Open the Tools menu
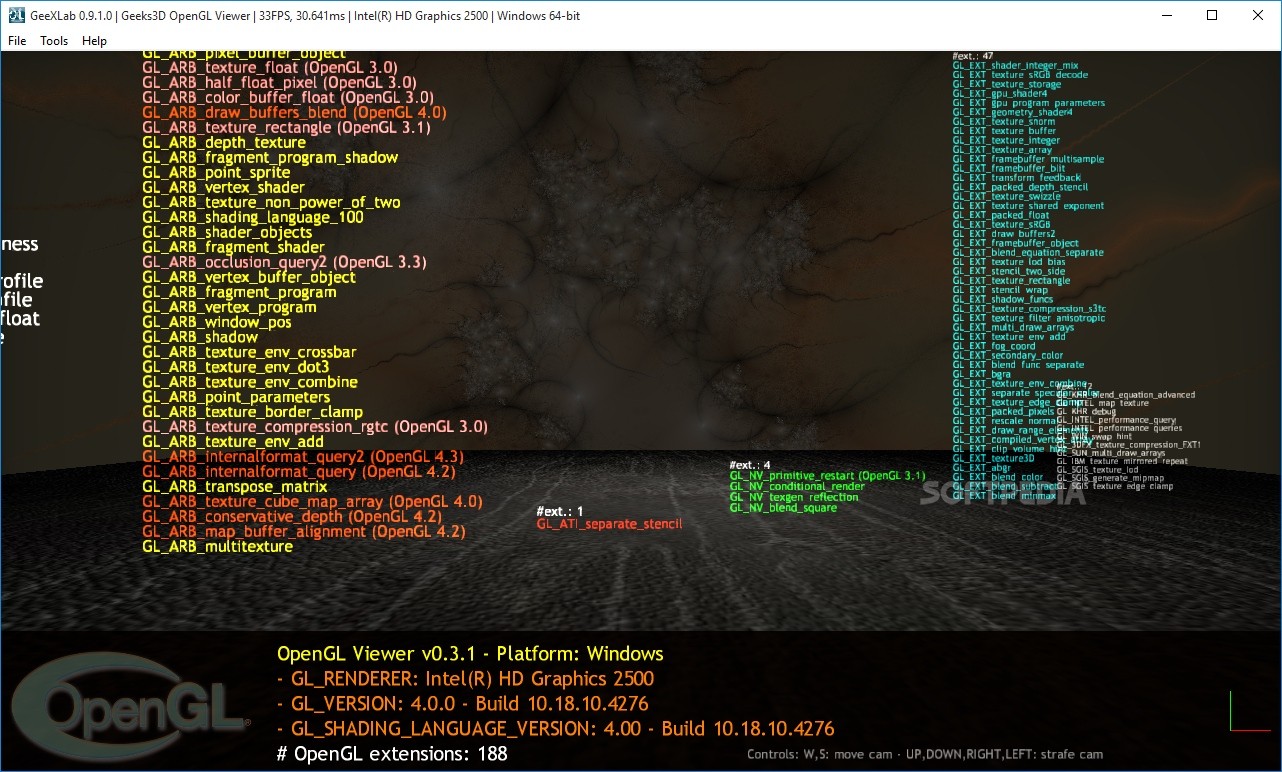This screenshot has height=772, width=1282. tap(54, 41)
